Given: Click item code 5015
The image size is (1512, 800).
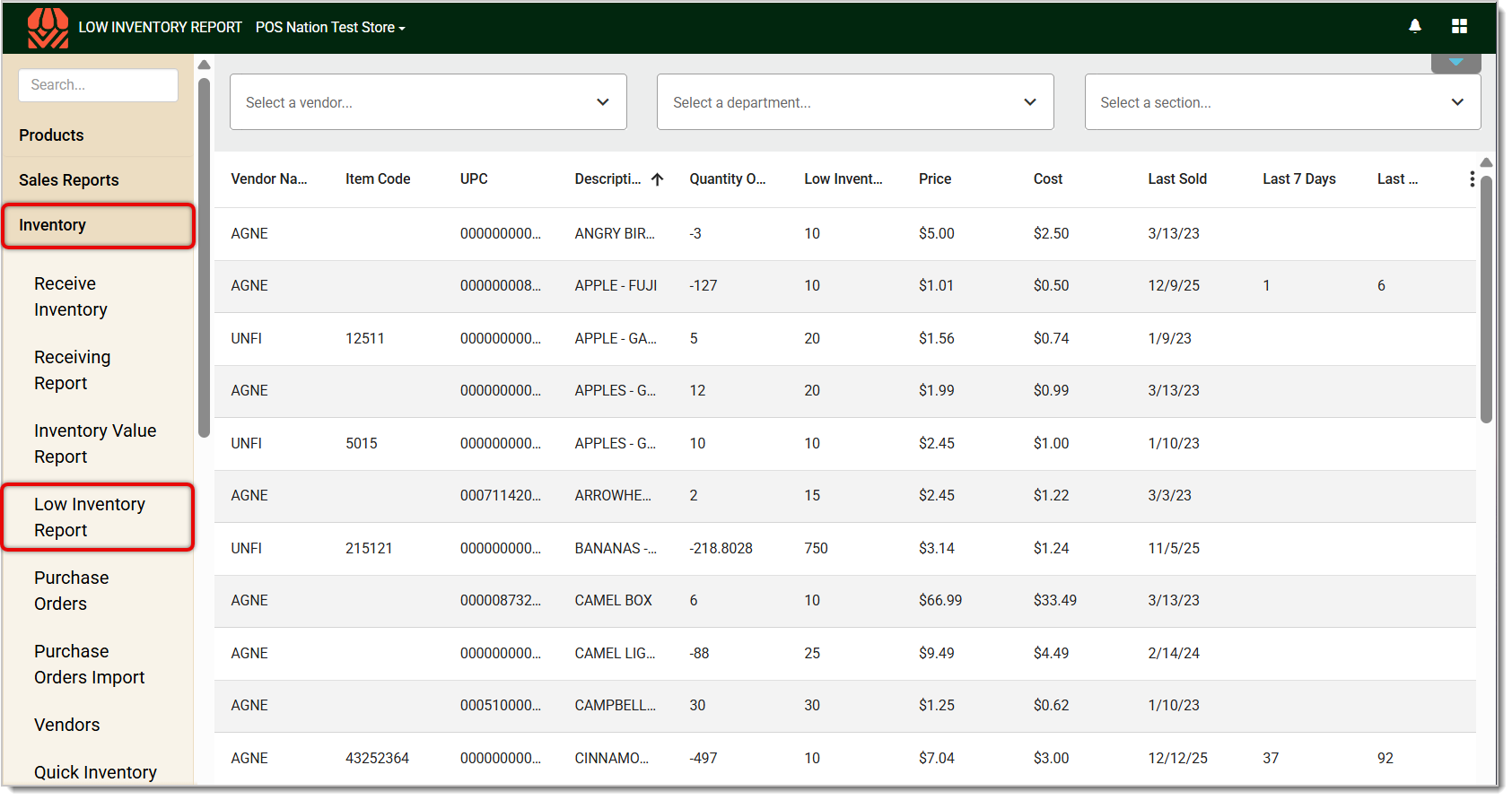Looking at the screenshot, I should pyautogui.click(x=362, y=444).
